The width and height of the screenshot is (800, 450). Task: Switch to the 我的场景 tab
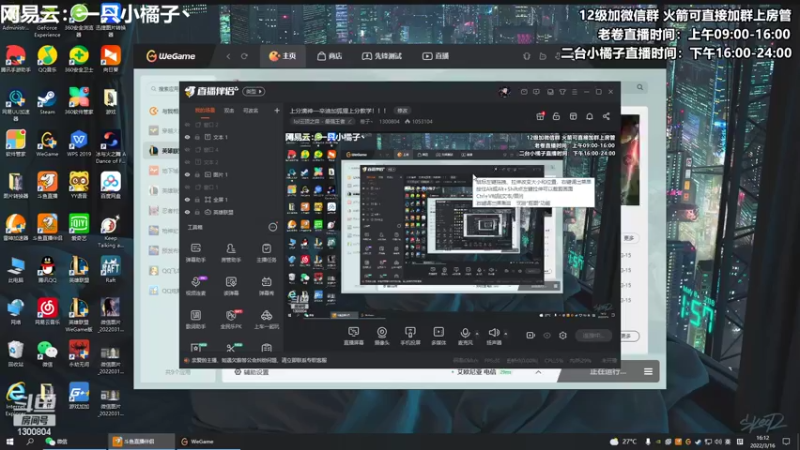tap(205, 110)
